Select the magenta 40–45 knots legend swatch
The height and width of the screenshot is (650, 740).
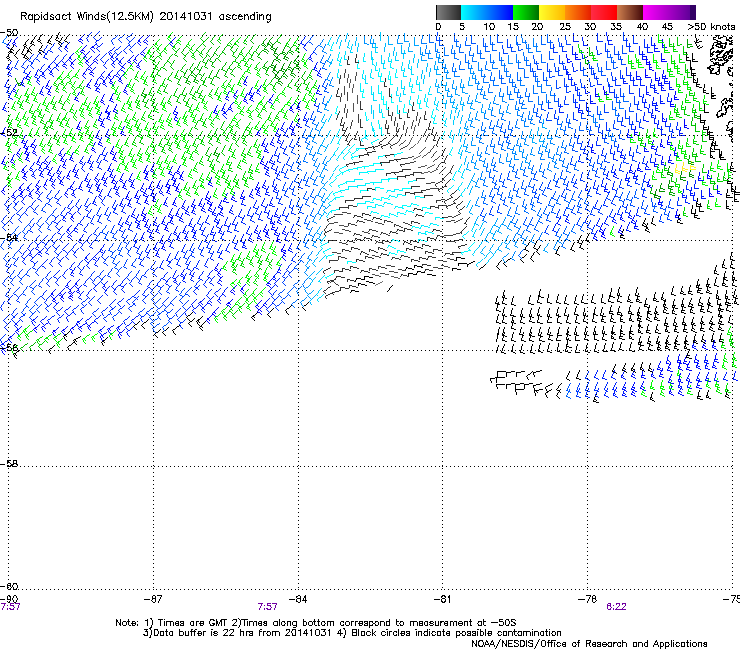coord(656,12)
